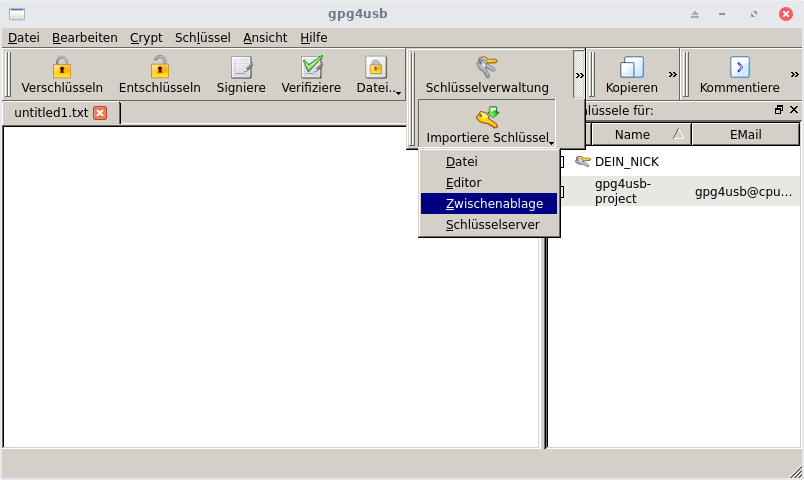The image size is (804, 480).
Task: Choose Datei in import dropdown
Action: point(489,162)
